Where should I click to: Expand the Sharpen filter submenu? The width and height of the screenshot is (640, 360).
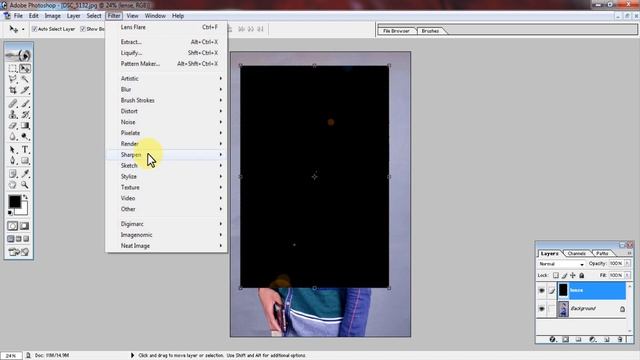pos(167,155)
